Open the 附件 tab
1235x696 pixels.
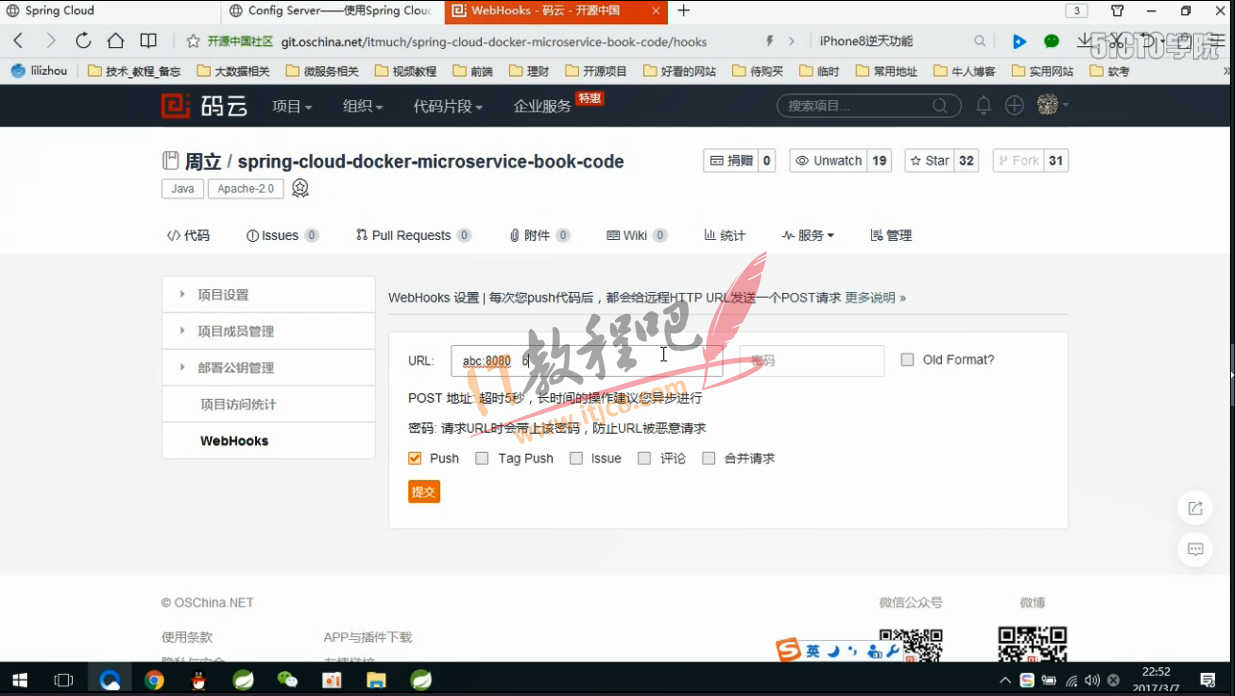[539, 235]
